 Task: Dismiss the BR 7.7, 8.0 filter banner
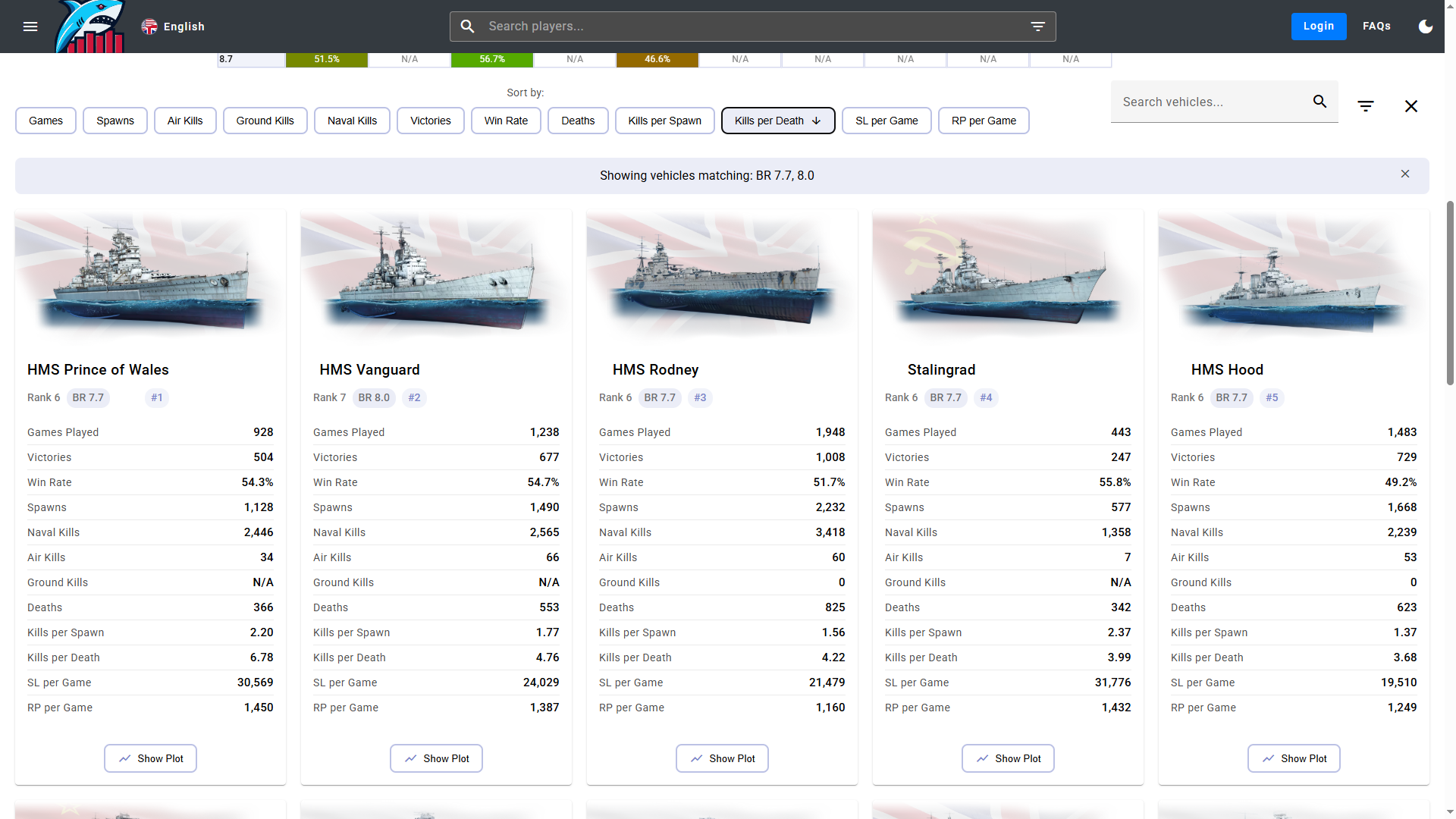click(x=1405, y=174)
